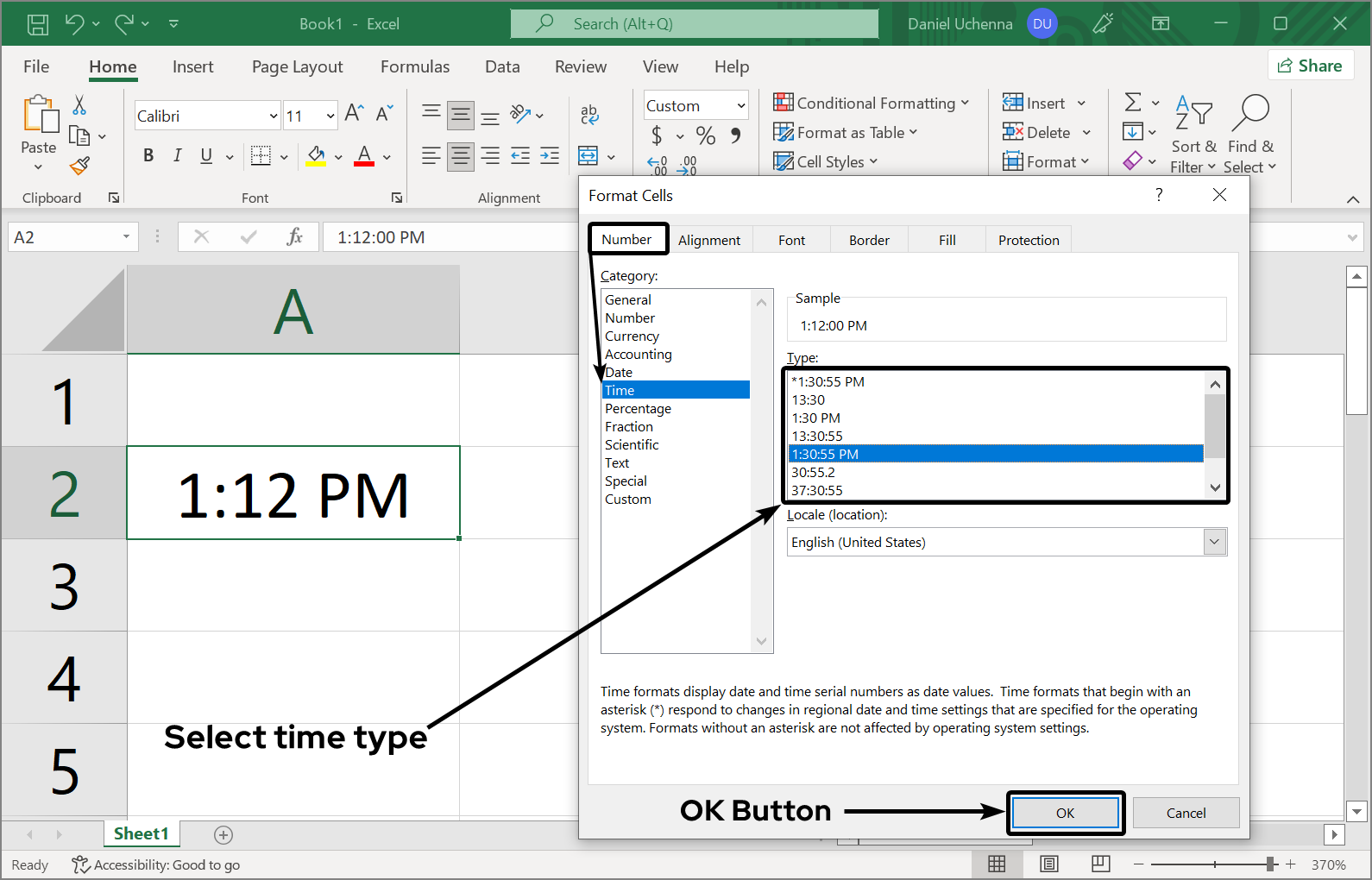Click the Wrap Text icon
The height and width of the screenshot is (880, 1372).
pyautogui.click(x=589, y=114)
